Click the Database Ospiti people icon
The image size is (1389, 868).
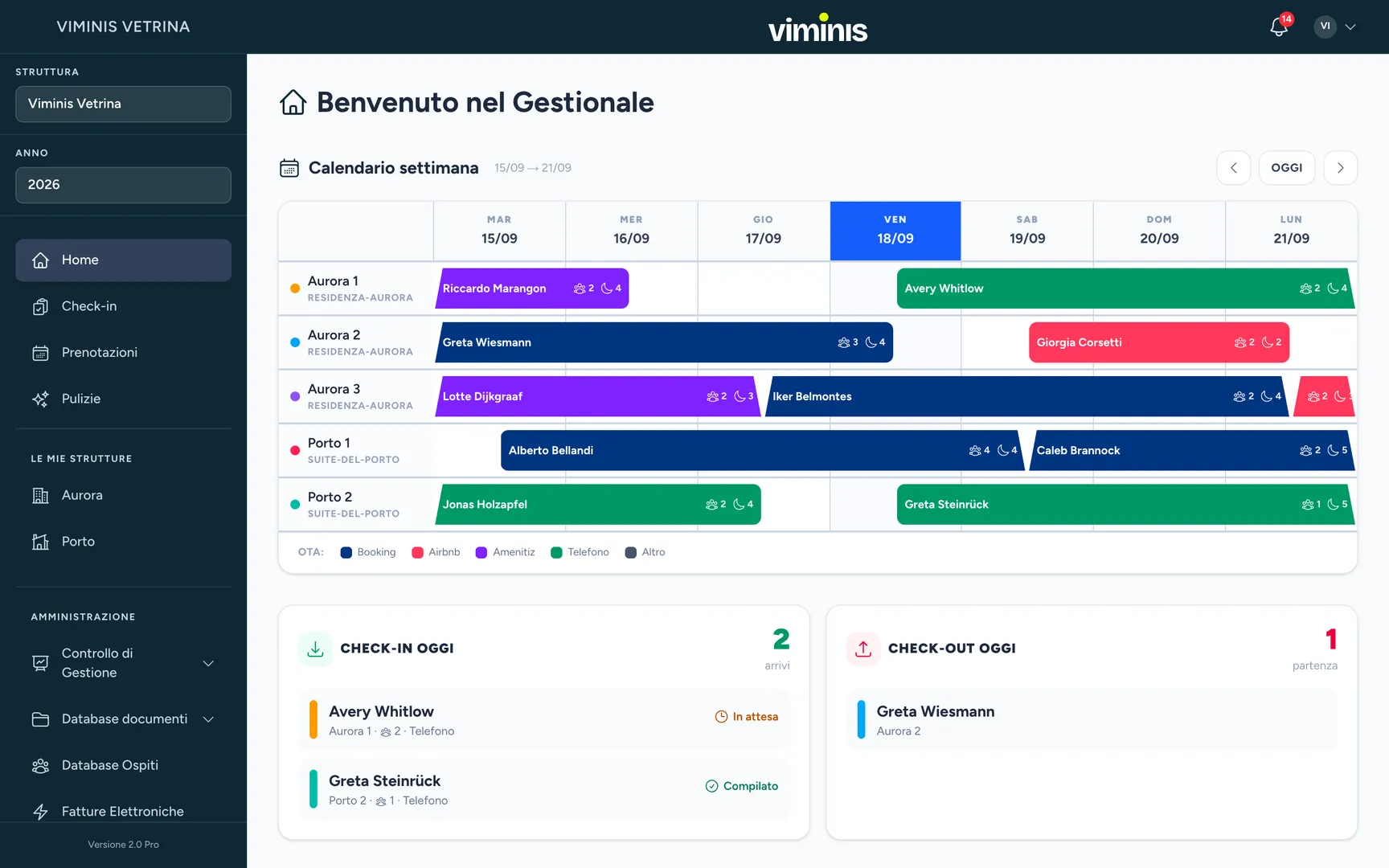coord(40,766)
